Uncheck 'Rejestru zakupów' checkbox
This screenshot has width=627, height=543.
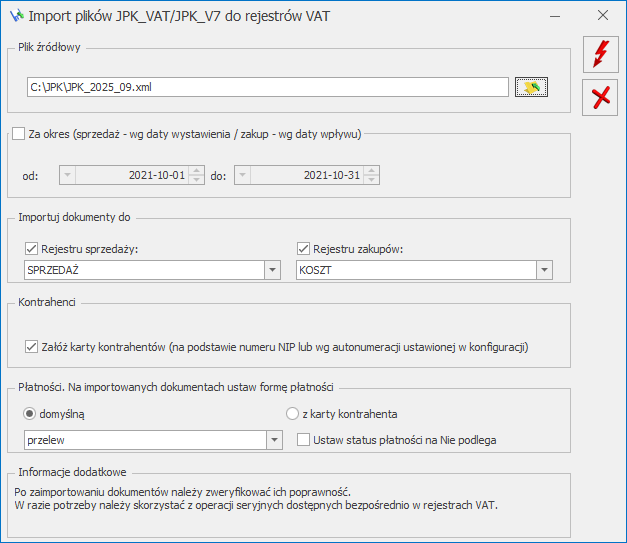pyautogui.click(x=304, y=249)
